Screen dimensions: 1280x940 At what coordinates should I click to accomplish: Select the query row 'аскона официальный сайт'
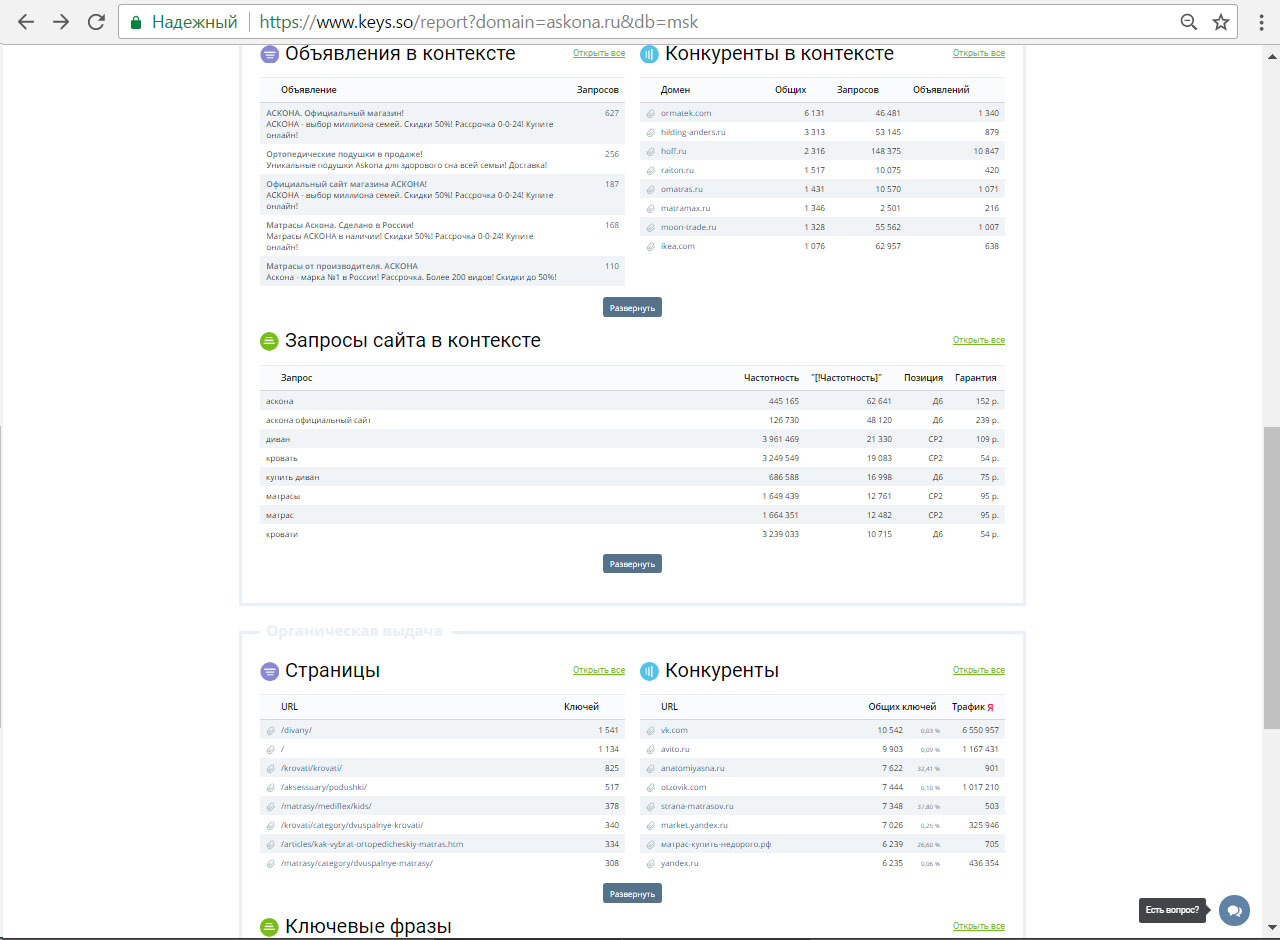(x=632, y=420)
